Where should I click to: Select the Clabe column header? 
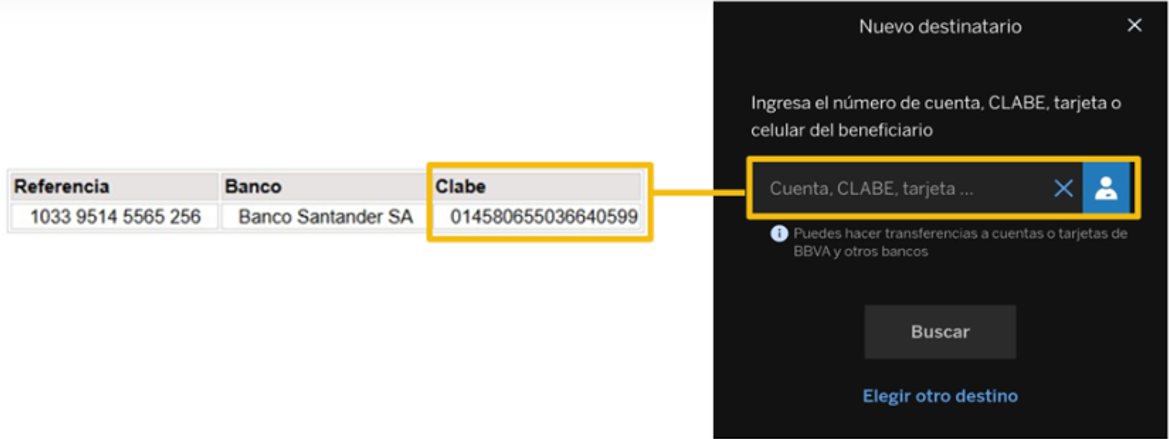[460, 187]
